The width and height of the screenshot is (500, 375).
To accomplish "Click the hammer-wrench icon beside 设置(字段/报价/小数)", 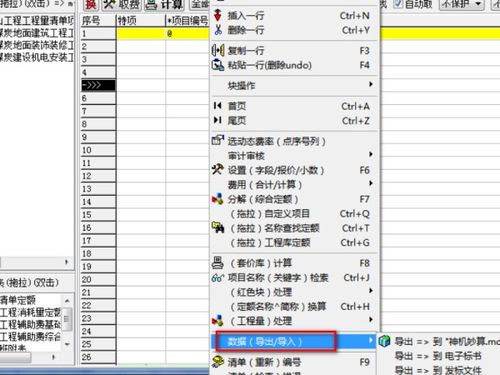I will click(218, 170).
